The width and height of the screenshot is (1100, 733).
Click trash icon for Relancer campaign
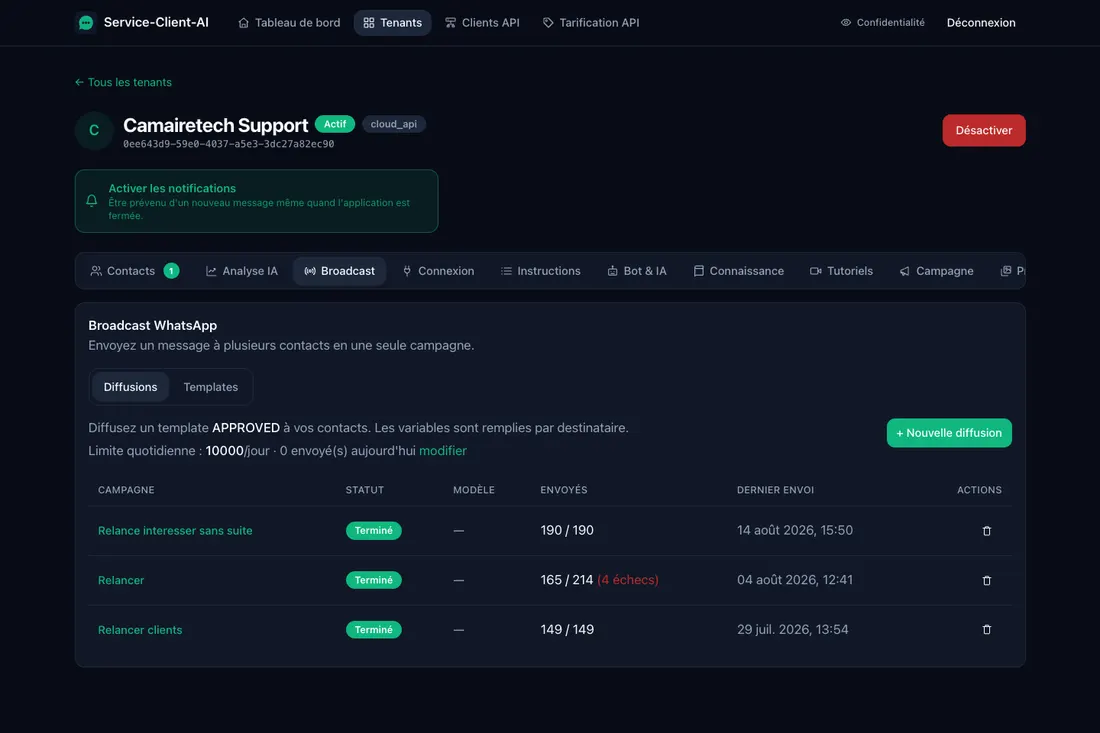coord(986,580)
